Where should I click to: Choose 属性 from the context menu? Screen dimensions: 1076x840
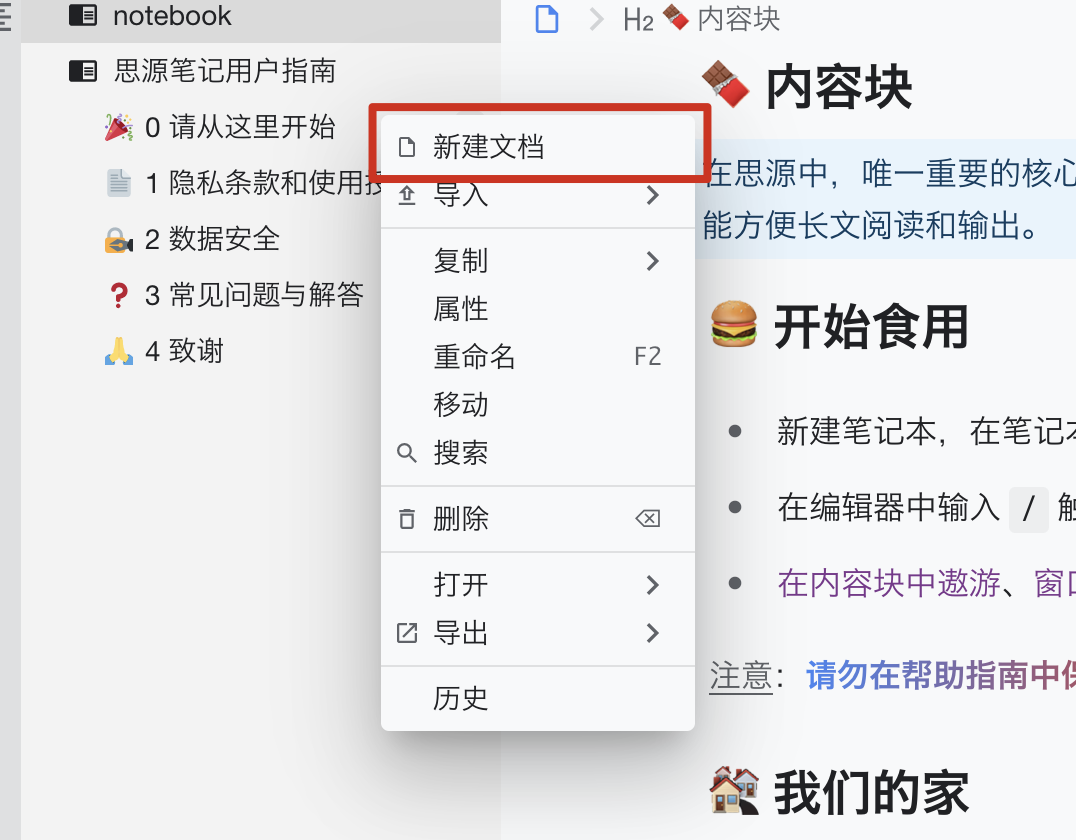[x=538, y=309]
